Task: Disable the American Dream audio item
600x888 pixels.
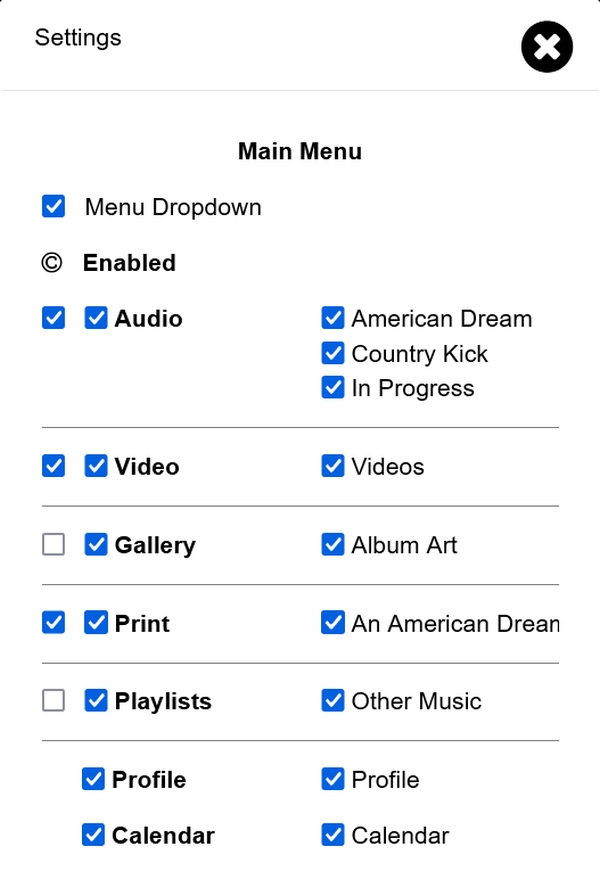Action: tap(333, 319)
